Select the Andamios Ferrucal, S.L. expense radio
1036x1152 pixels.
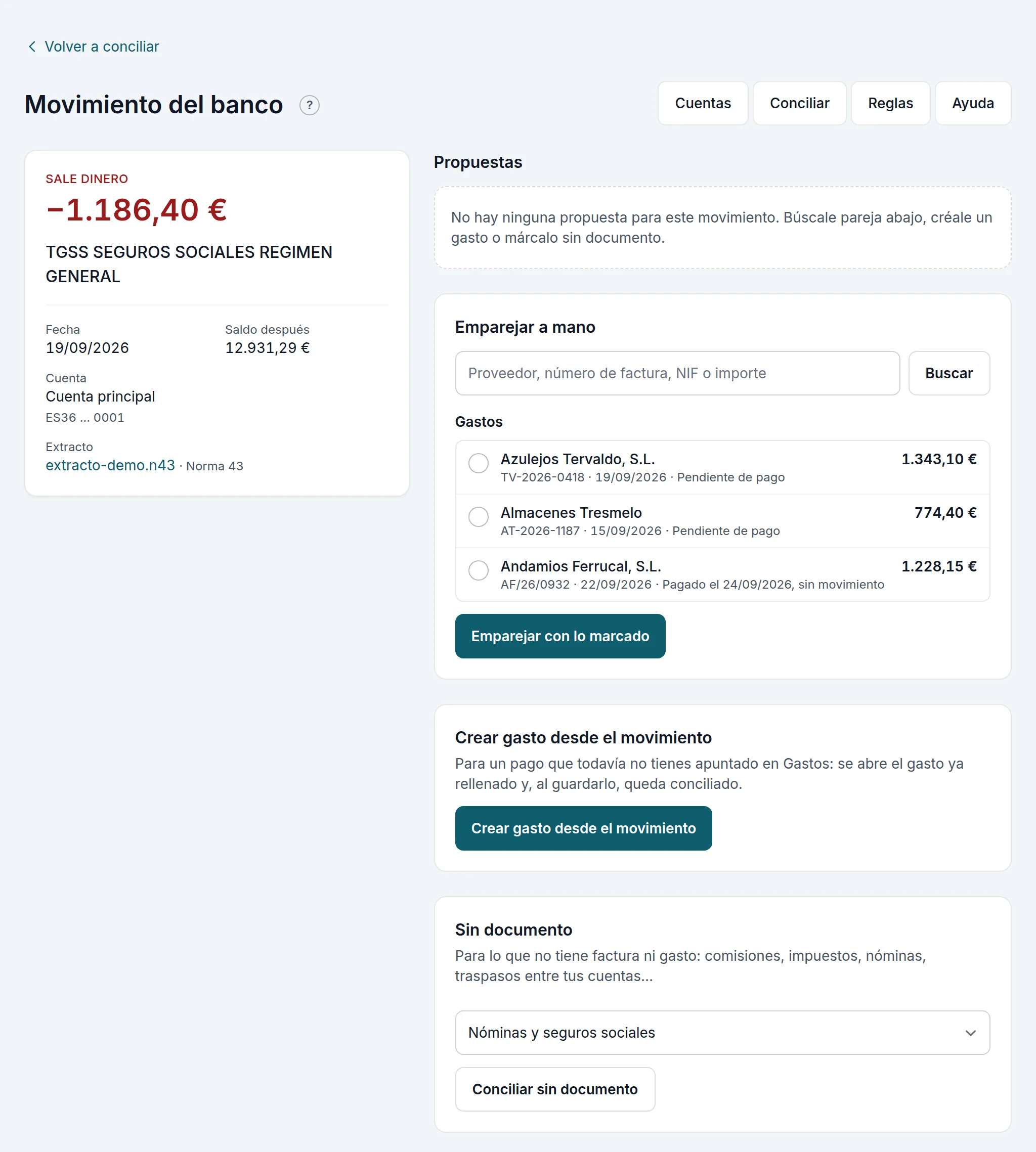[478, 570]
